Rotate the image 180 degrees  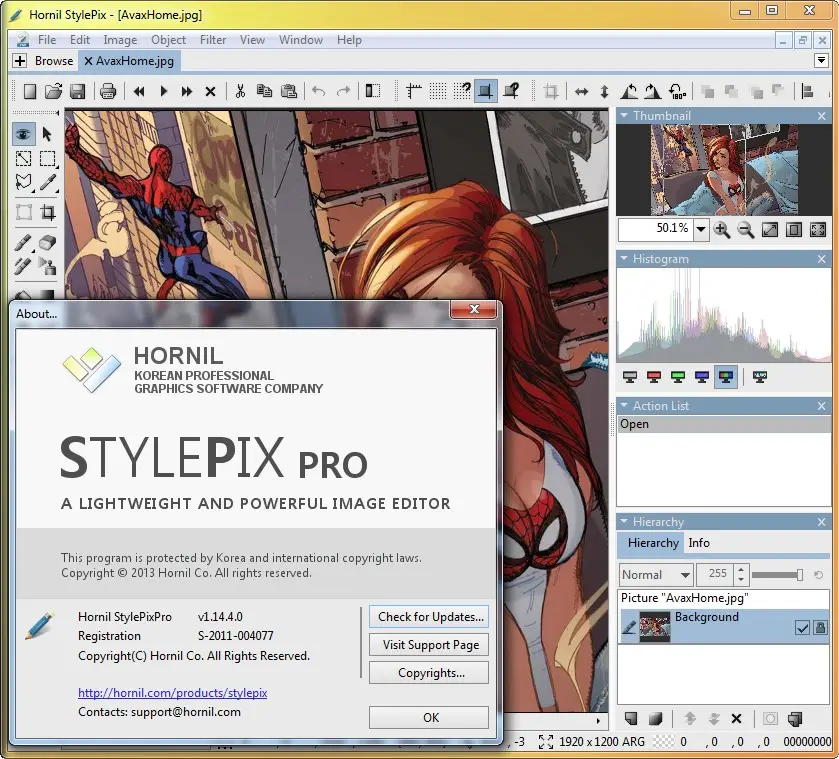677,92
